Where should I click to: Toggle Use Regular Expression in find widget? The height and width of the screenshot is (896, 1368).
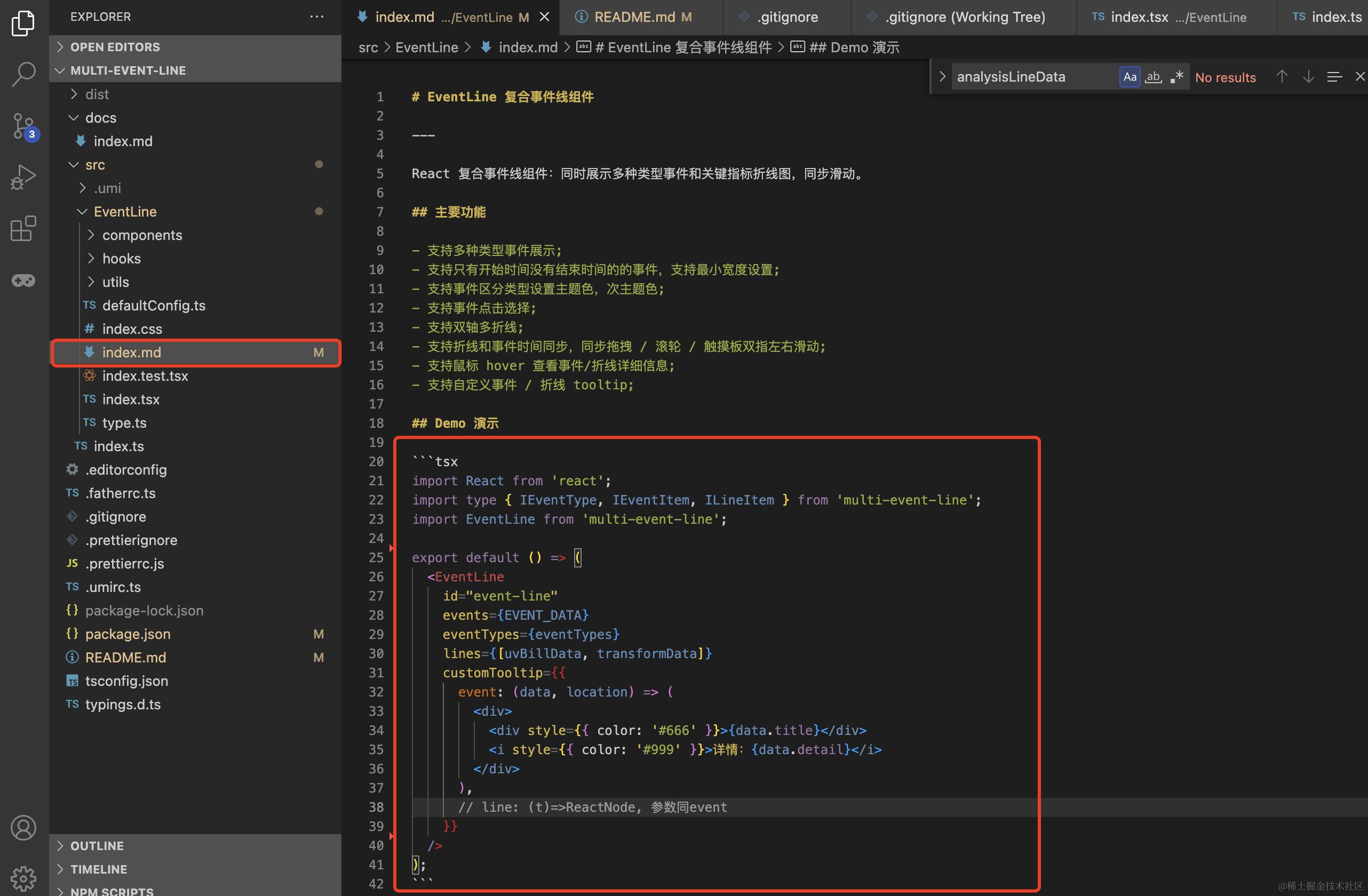pyautogui.click(x=1176, y=76)
